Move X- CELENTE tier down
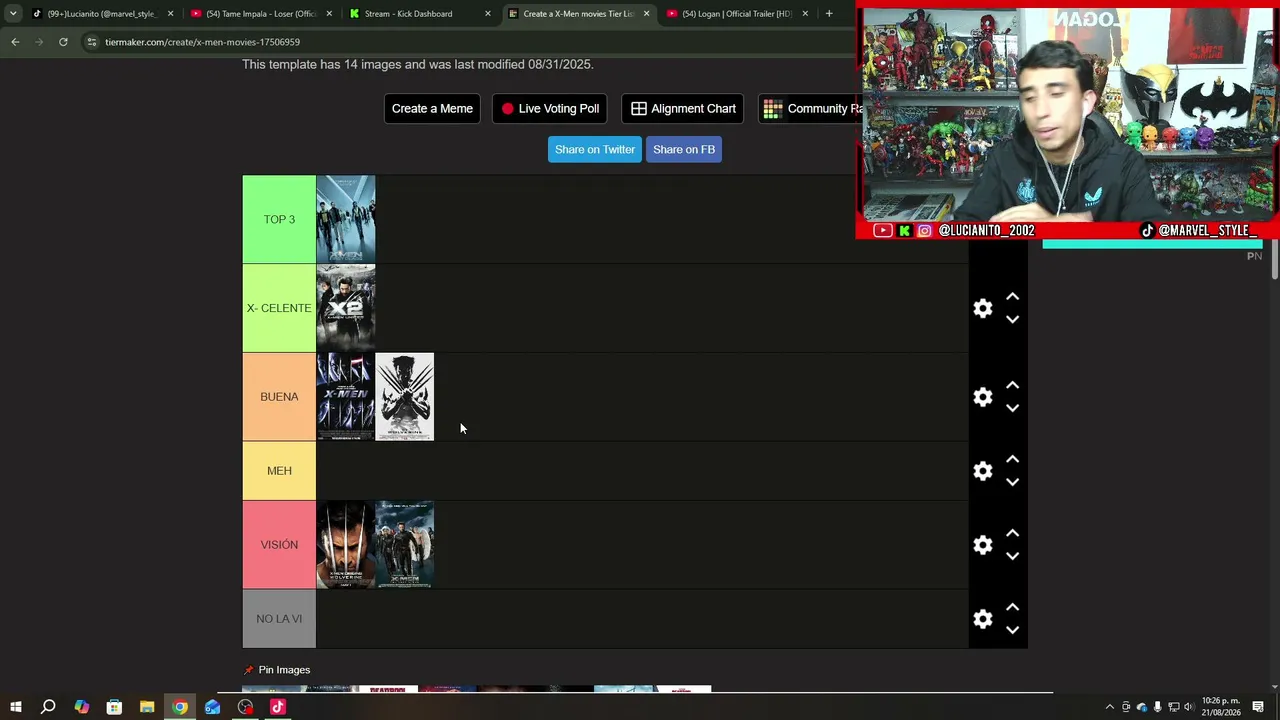The height and width of the screenshot is (720, 1280). click(x=1012, y=319)
